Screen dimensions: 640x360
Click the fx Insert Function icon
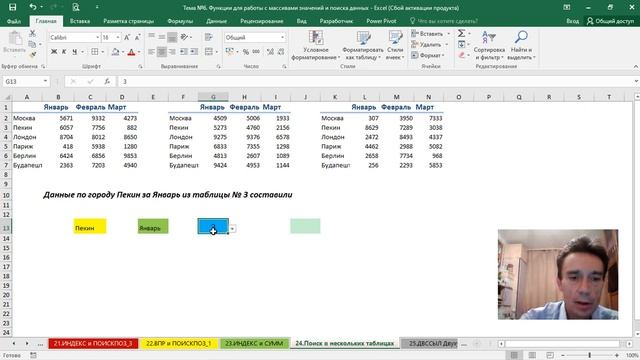[107, 81]
